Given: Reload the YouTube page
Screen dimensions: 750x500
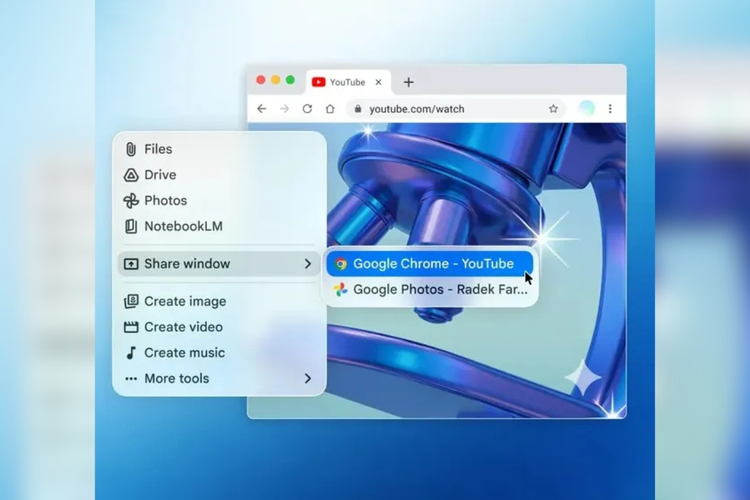Looking at the screenshot, I should [x=307, y=109].
